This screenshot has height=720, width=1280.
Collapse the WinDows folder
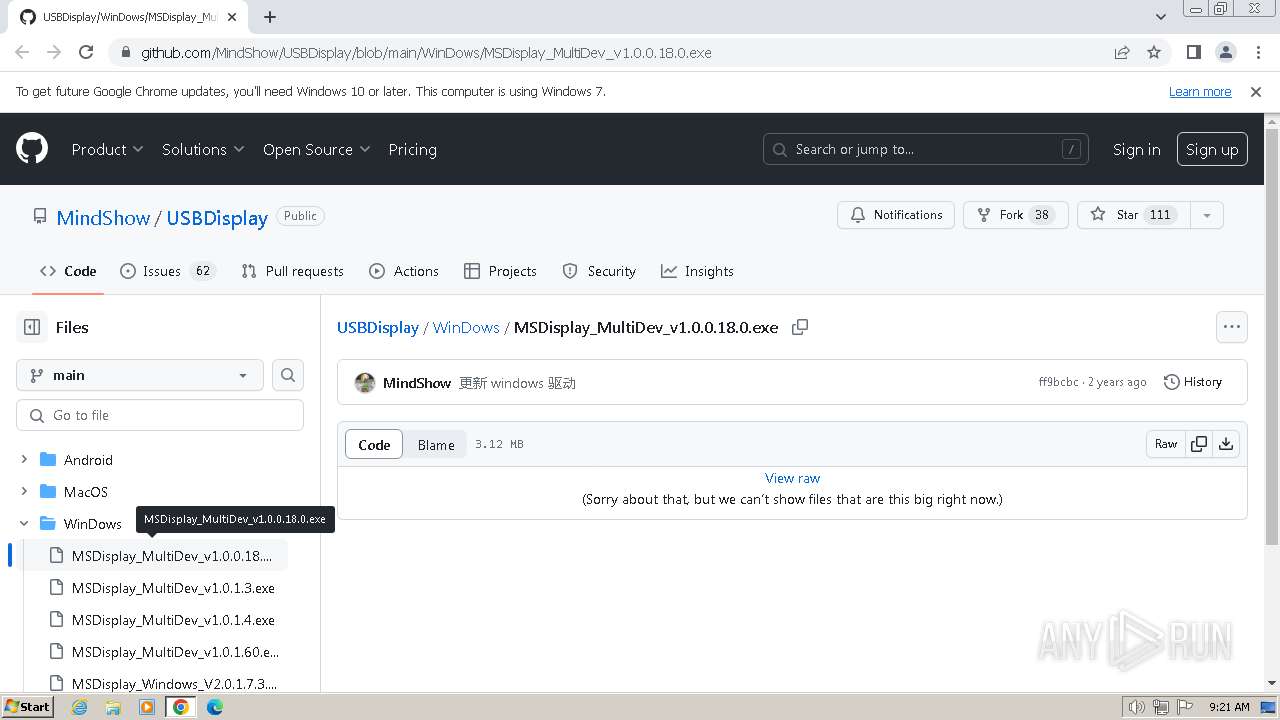pos(24,524)
